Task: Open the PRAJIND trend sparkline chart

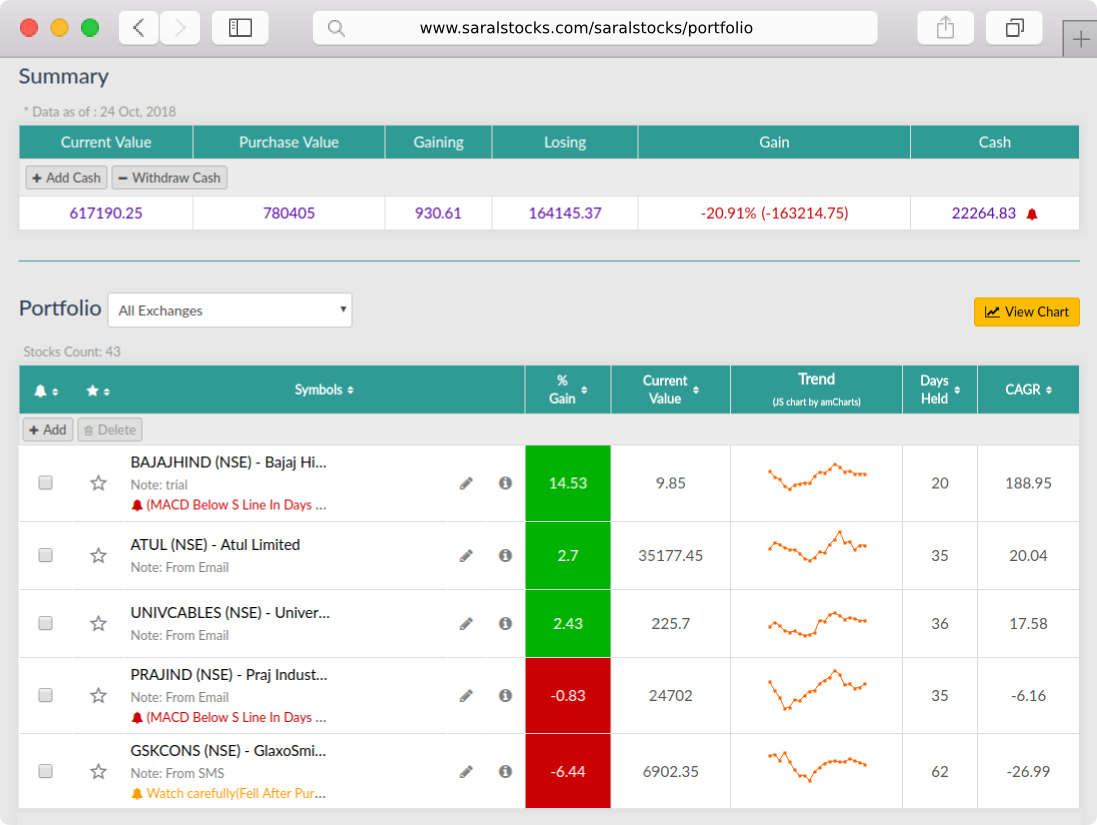Action: point(817,691)
